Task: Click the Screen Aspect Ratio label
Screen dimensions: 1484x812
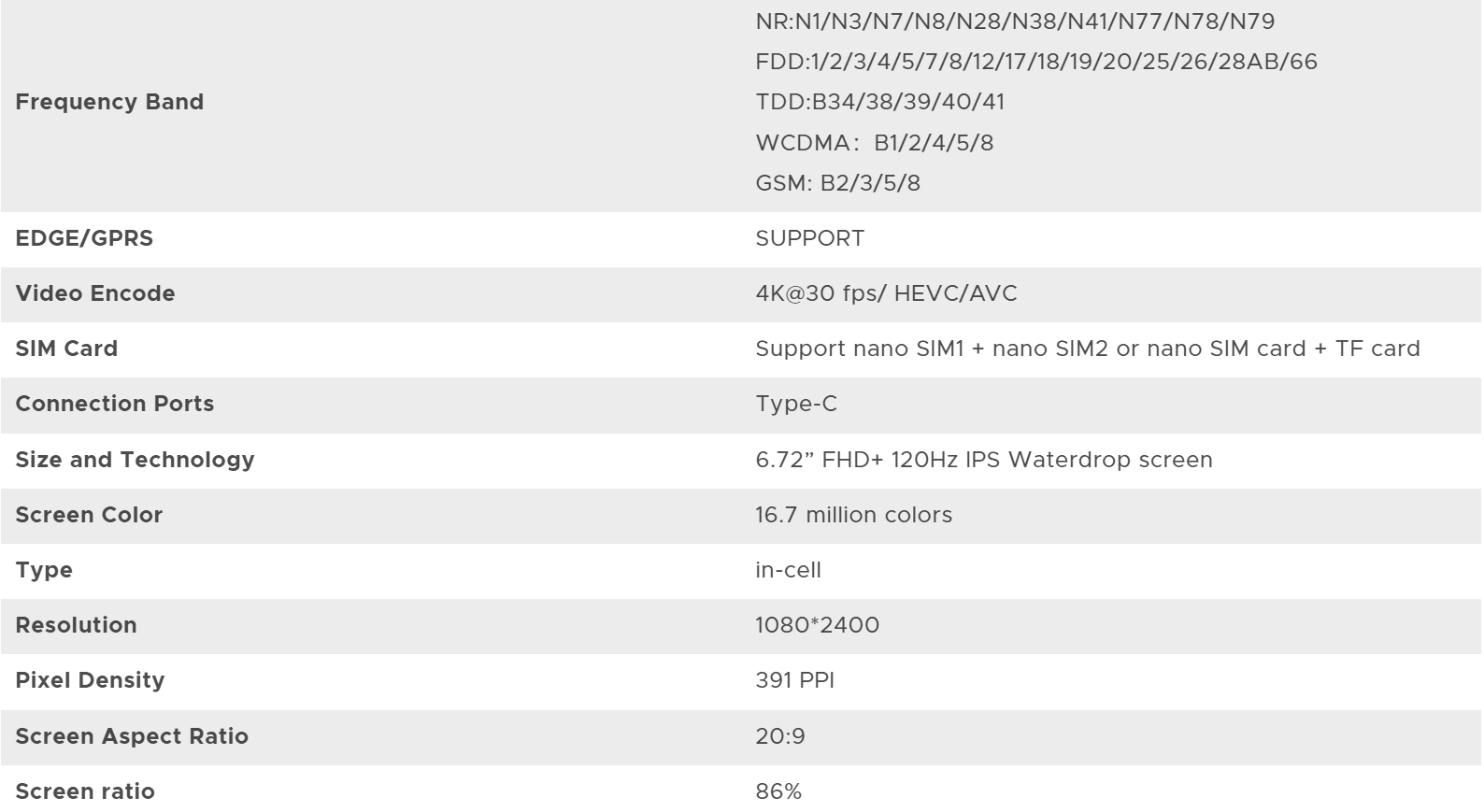Action: (132, 736)
